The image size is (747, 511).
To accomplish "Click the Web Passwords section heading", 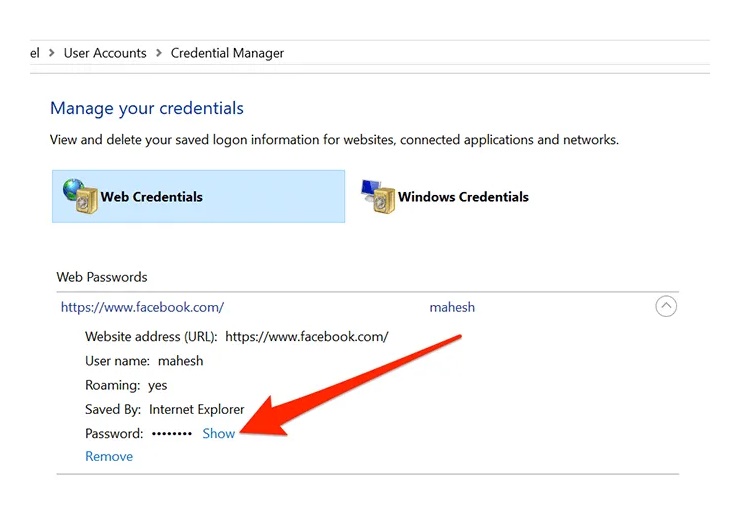I will tap(102, 277).
